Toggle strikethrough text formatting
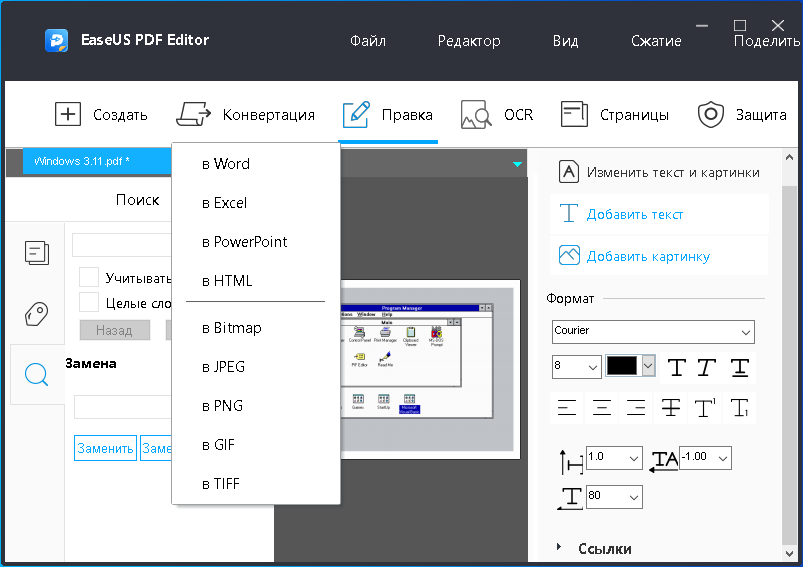 pos(670,408)
